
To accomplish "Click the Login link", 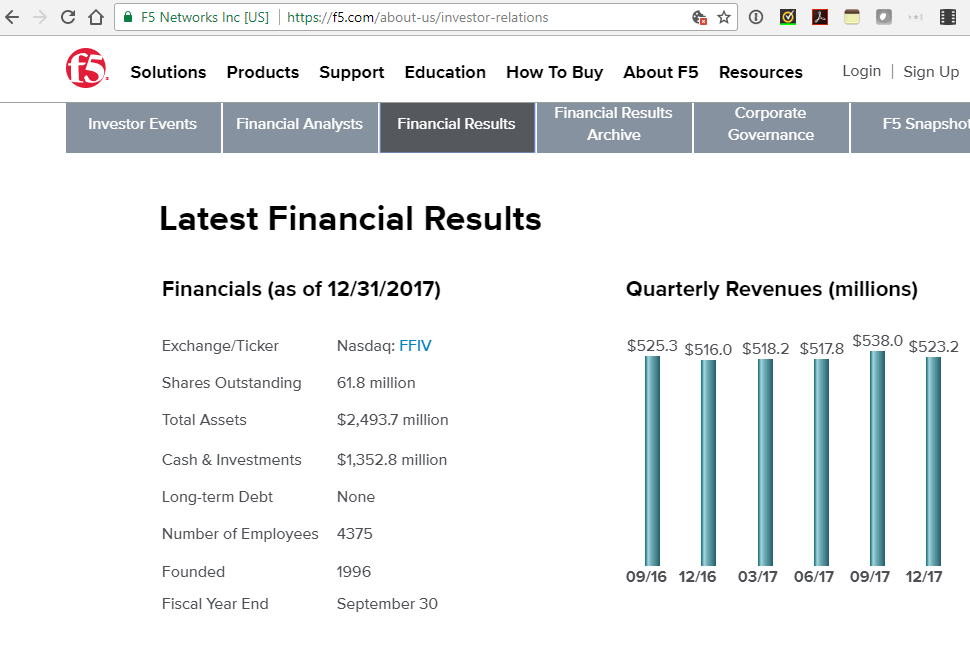I will [861, 71].
